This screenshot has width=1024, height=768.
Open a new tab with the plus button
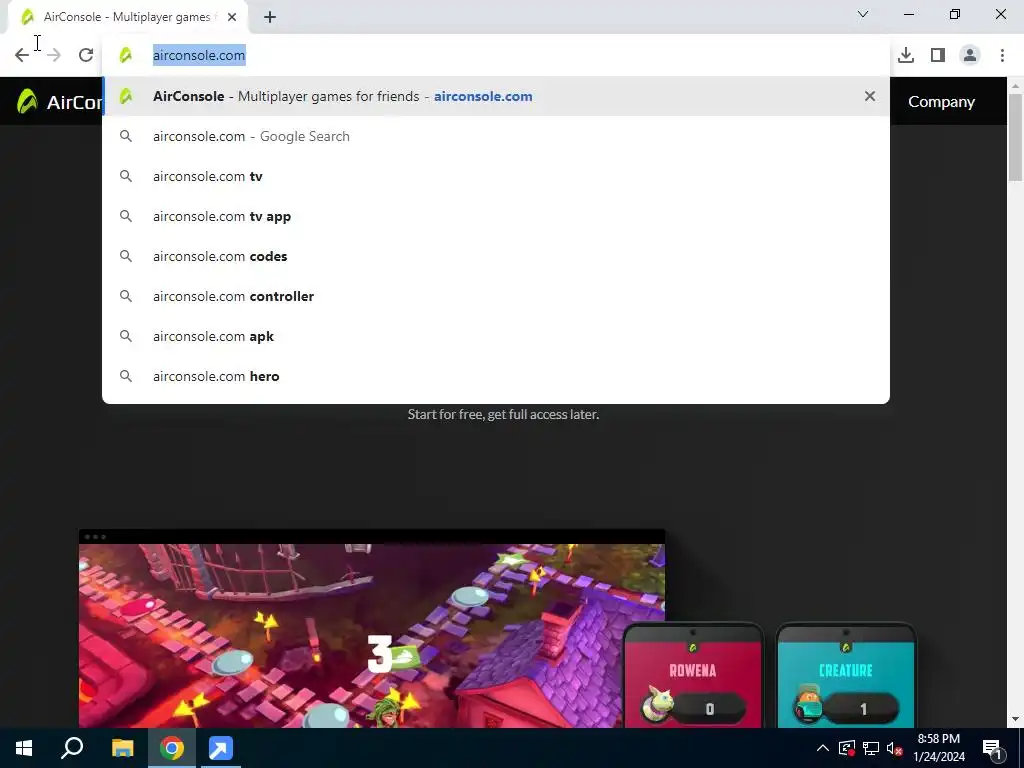[270, 17]
